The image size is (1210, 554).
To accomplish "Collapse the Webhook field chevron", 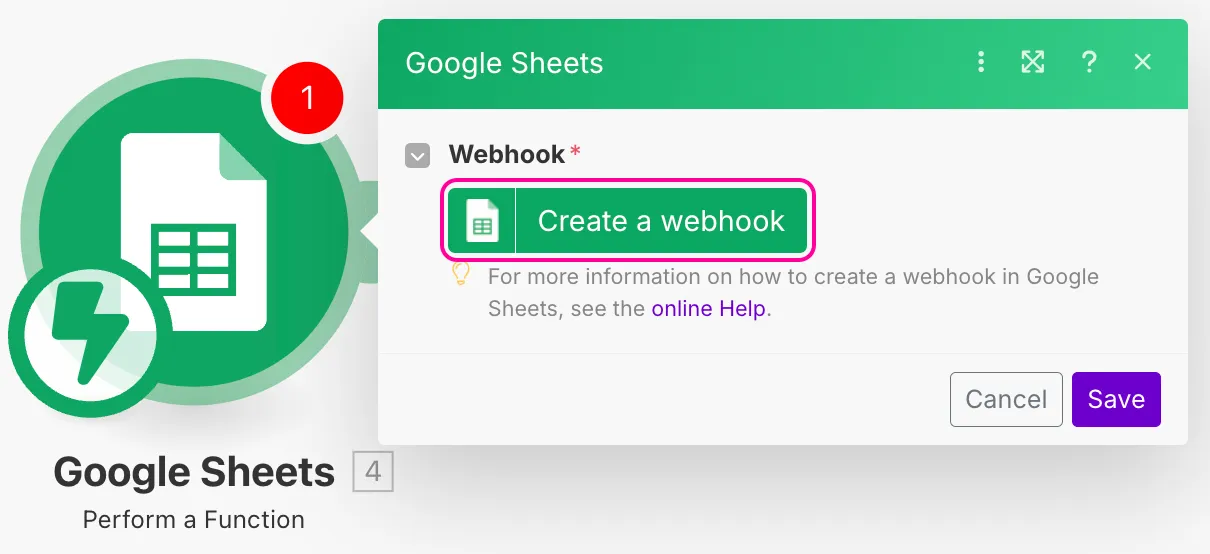I will [417, 156].
